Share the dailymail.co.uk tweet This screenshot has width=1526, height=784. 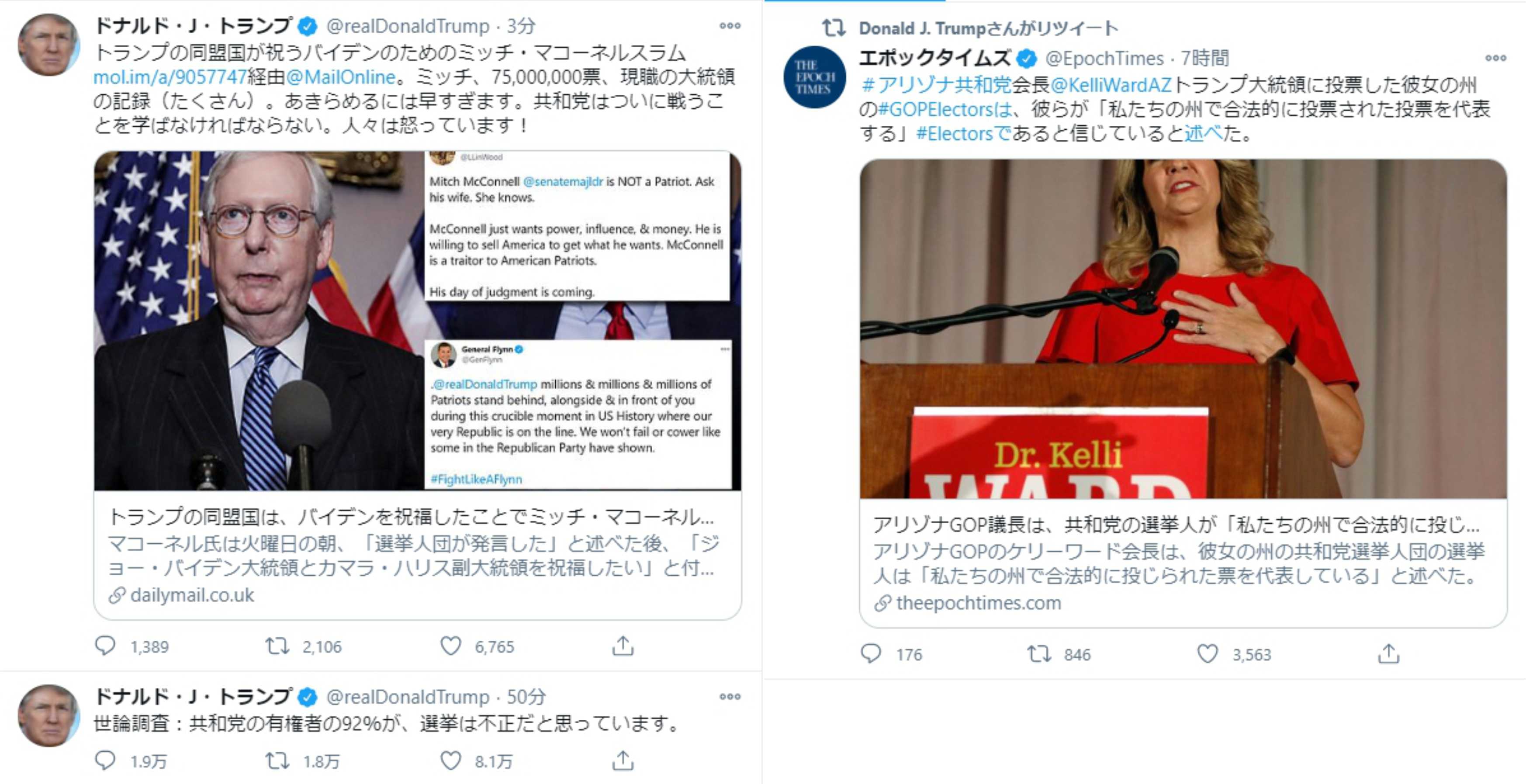[x=623, y=646]
